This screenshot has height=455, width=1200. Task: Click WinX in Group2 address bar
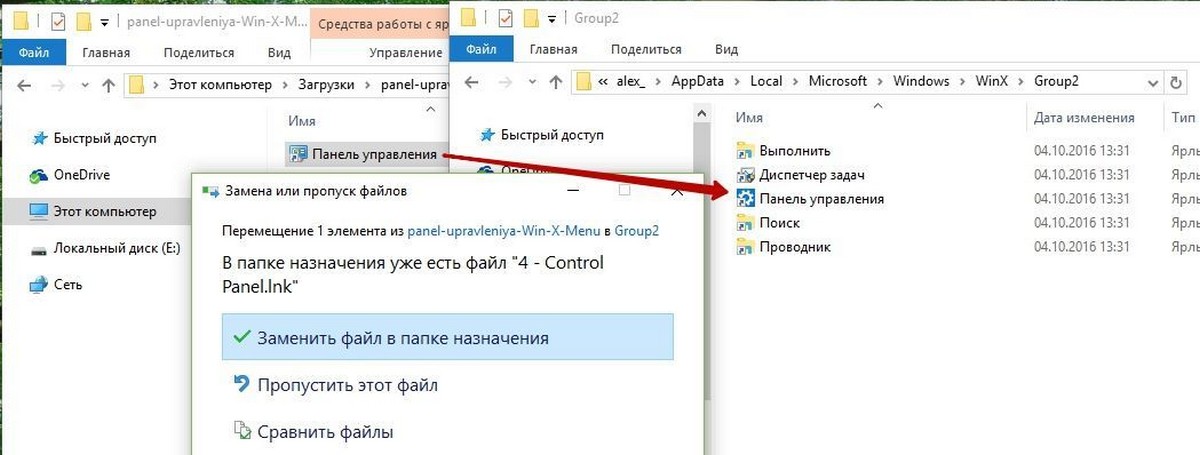click(x=994, y=81)
